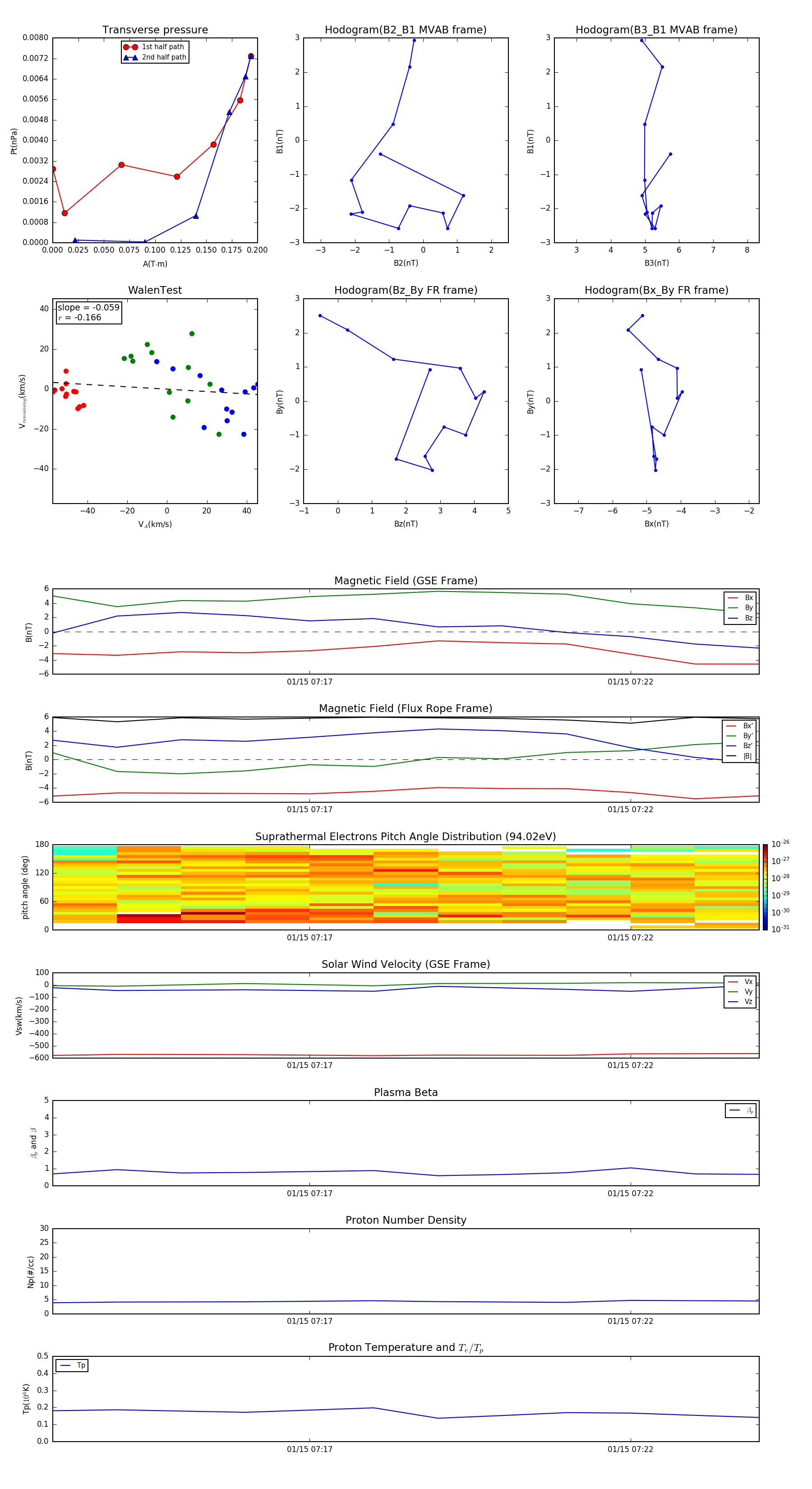Click the 'Bz' legend entry in GSE plot
The width and height of the screenshot is (812, 1489).
point(740,618)
